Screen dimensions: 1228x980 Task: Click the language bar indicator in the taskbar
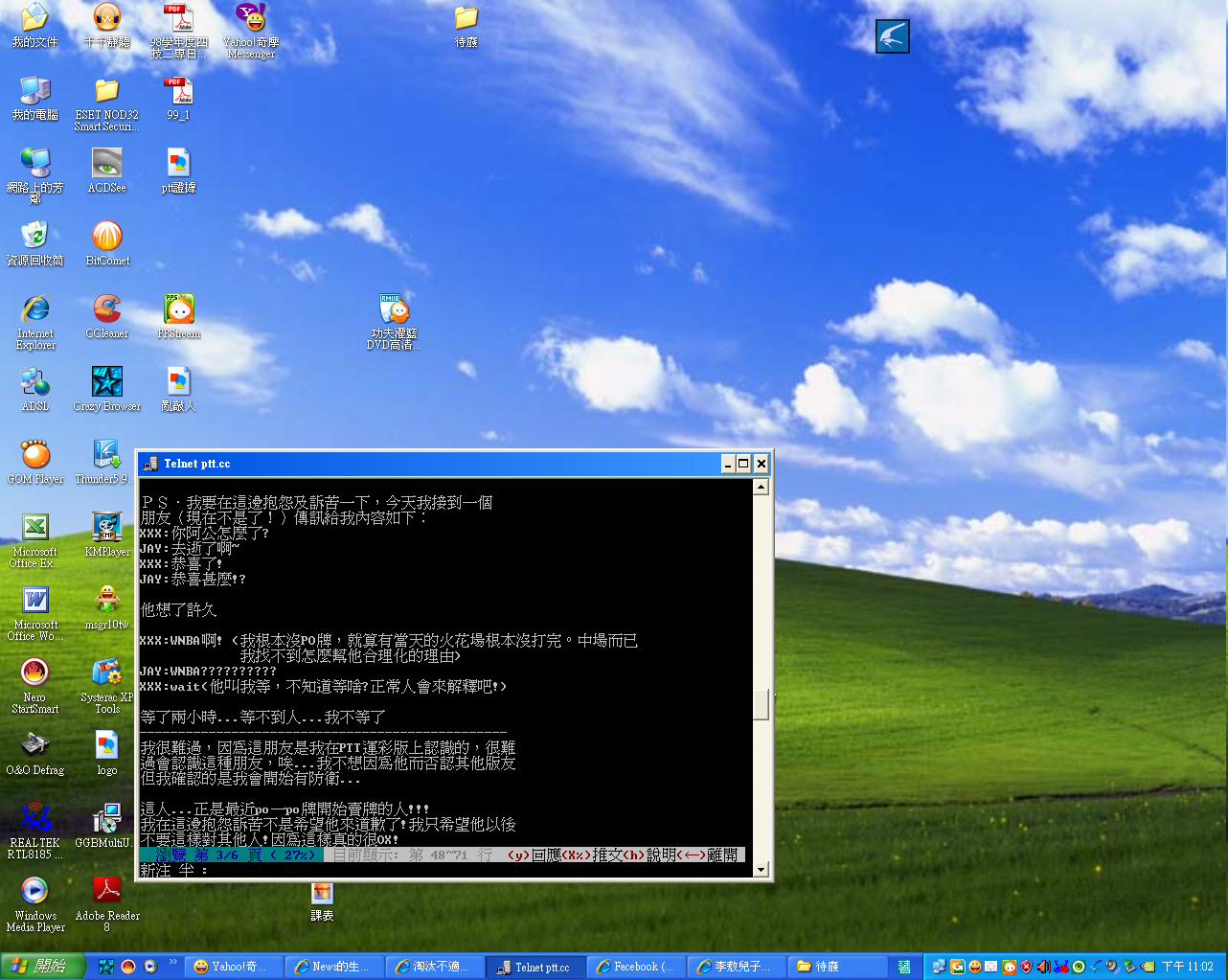[x=904, y=967]
